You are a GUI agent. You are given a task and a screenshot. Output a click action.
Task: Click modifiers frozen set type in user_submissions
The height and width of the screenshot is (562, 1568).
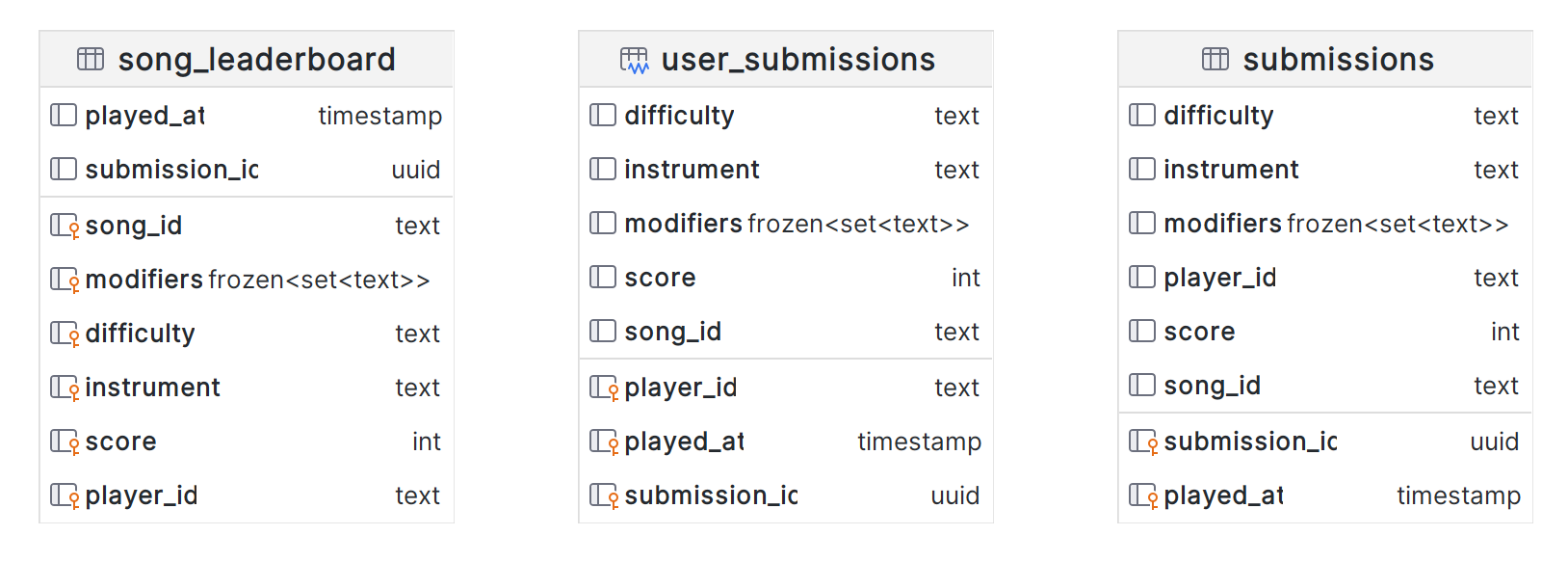(858, 224)
